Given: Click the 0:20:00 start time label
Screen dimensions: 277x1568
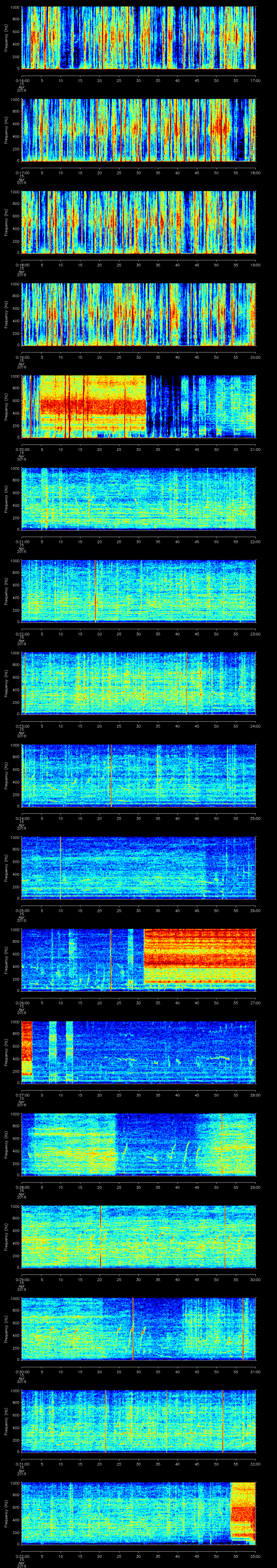Looking at the screenshot, I should click(x=22, y=449).
